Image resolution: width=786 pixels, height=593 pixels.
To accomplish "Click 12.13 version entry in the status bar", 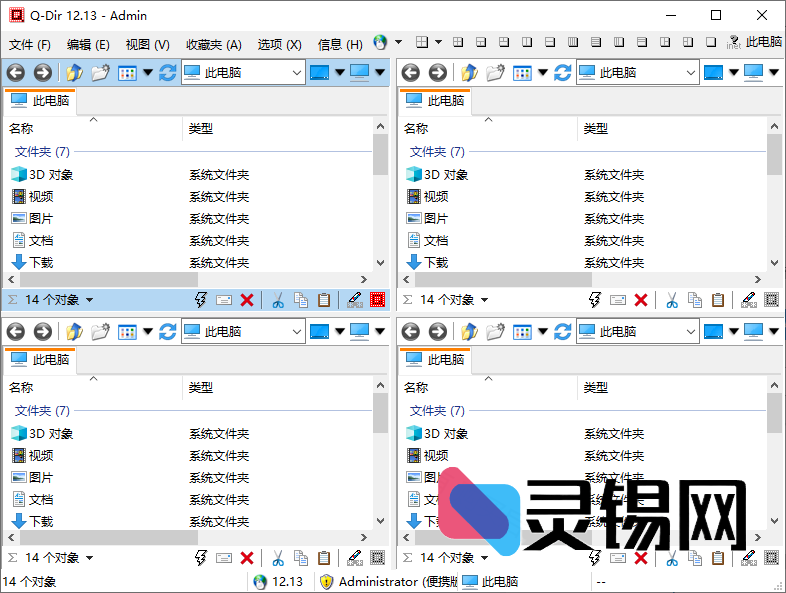I will pos(279,581).
